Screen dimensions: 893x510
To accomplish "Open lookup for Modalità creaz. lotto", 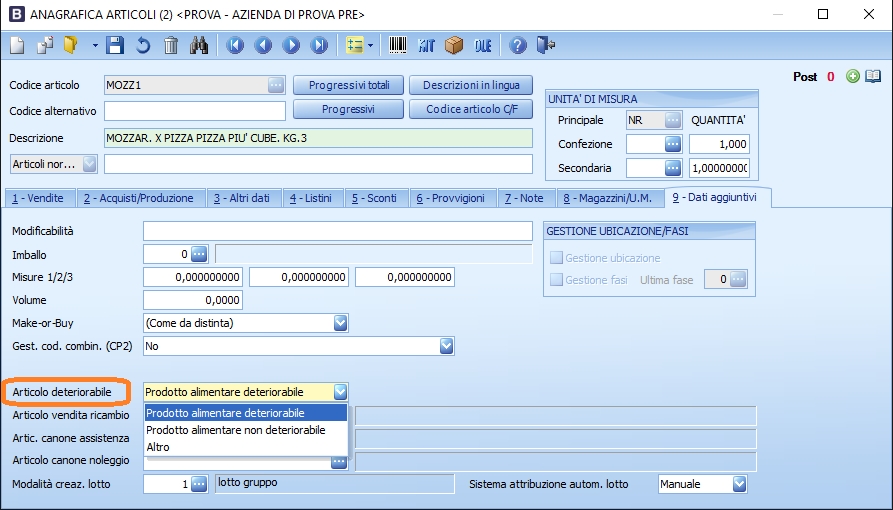I will pyautogui.click(x=199, y=484).
